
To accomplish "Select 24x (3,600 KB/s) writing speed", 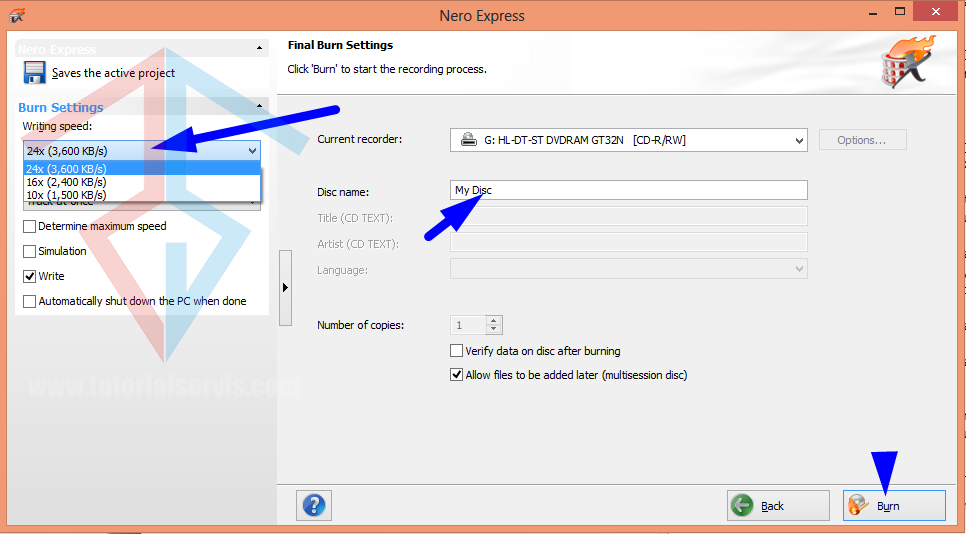I will point(142,169).
